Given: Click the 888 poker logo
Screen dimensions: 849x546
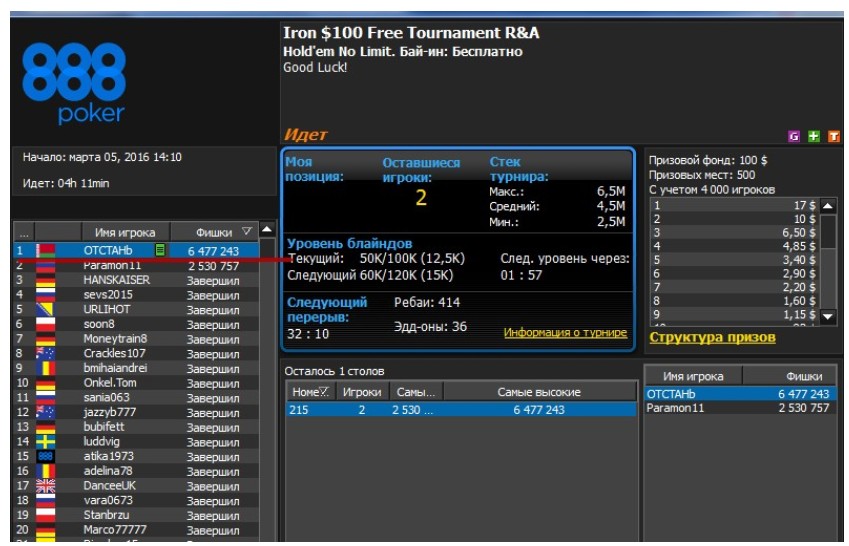Looking at the screenshot, I should (x=74, y=83).
